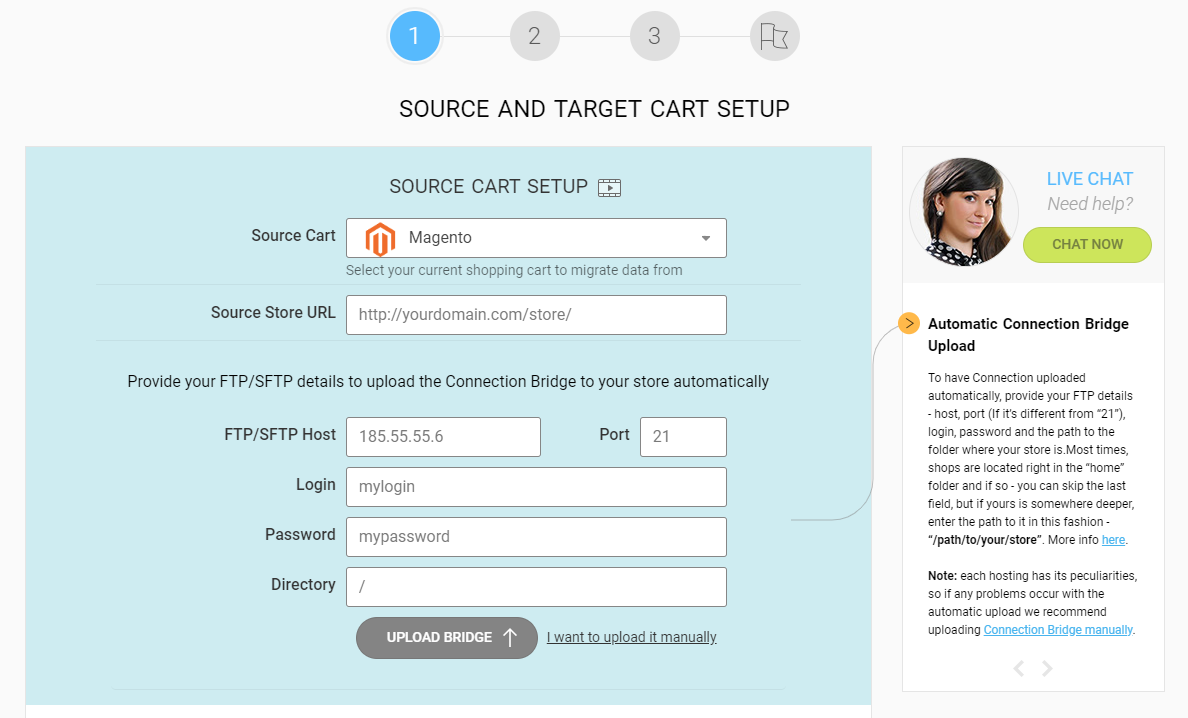Click the finish flag step icon
The height and width of the screenshot is (718, 1188).
[x=774, y=36]
